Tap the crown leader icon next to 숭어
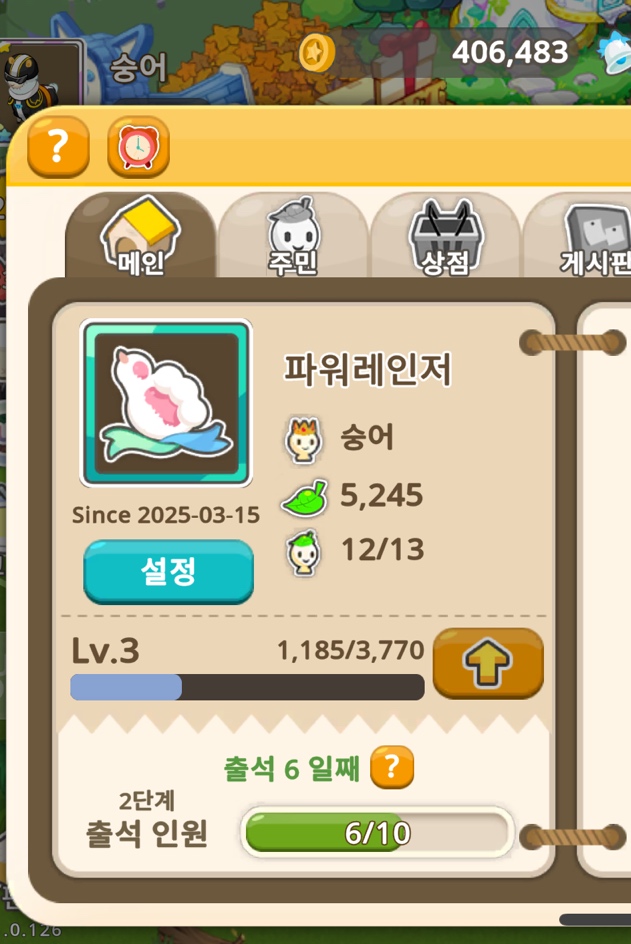The image size is (631, 944). 303,439
